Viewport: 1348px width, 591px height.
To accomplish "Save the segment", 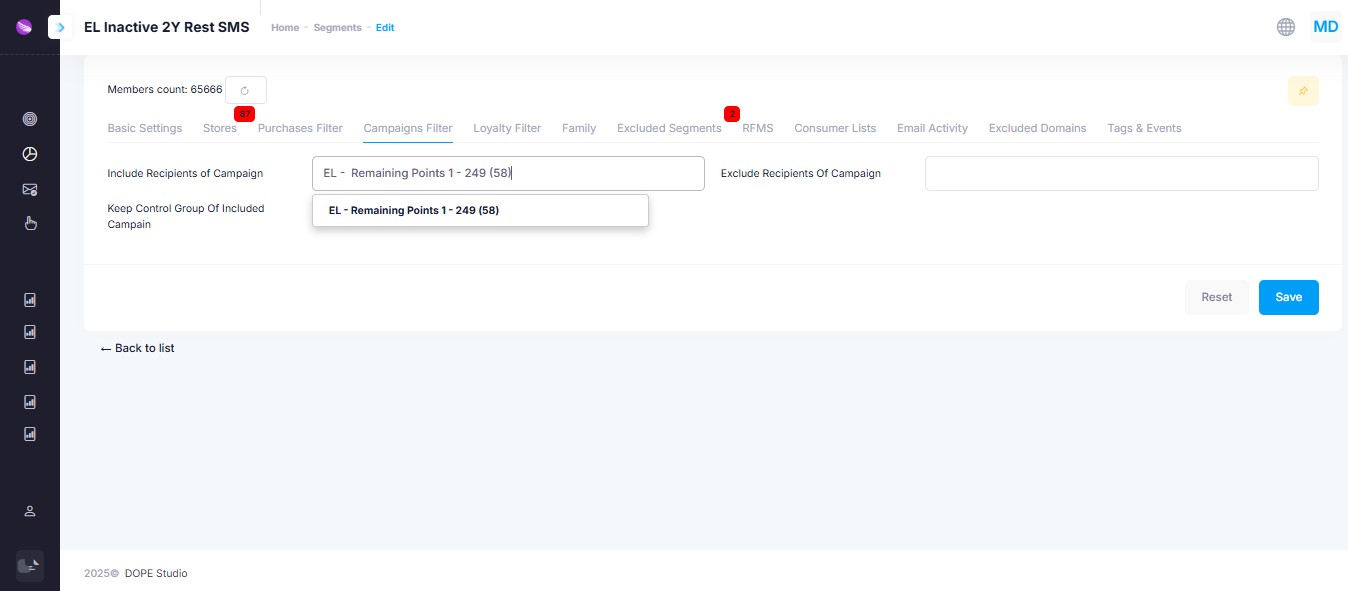I will tap(1288, 297).
